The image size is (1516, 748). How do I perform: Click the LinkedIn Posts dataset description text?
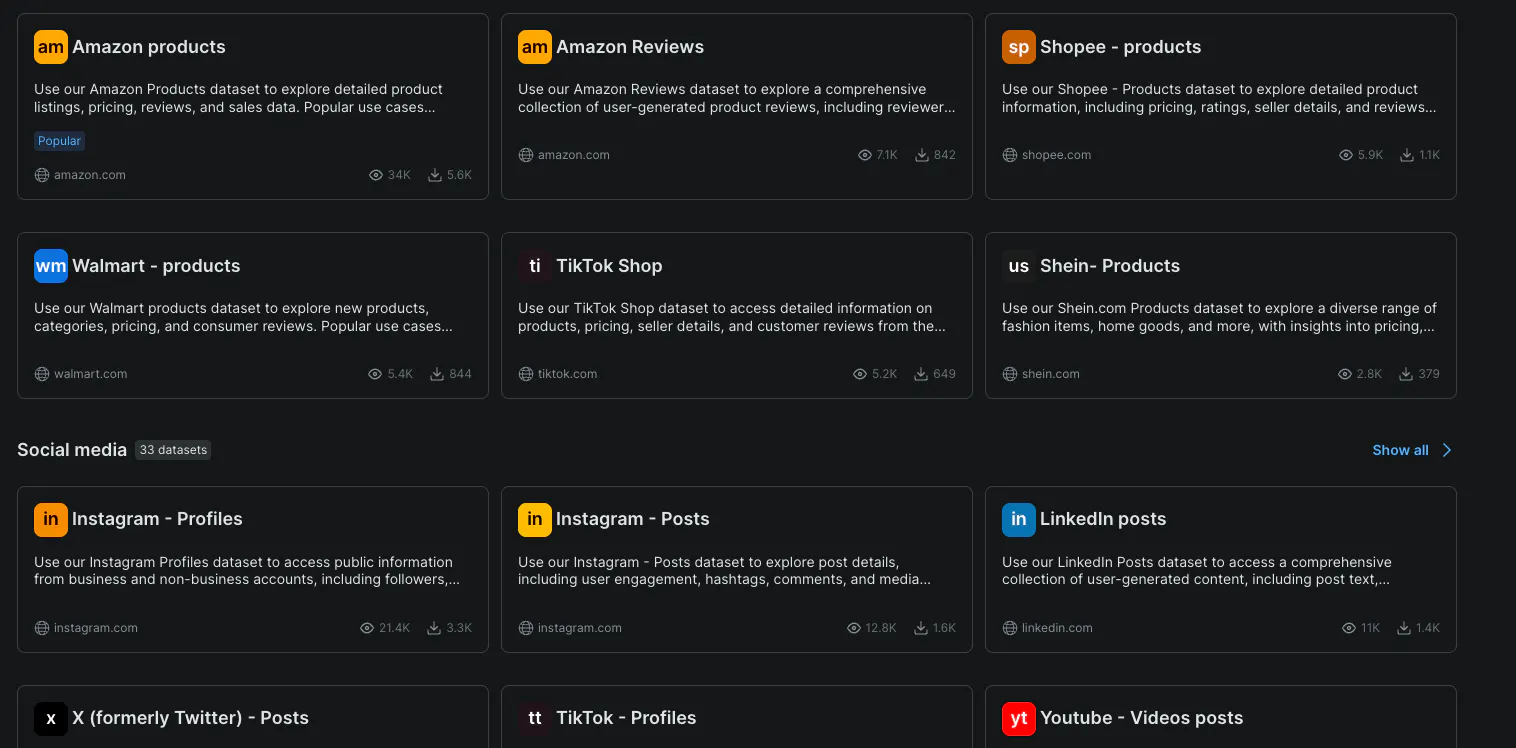[1197, 571]
